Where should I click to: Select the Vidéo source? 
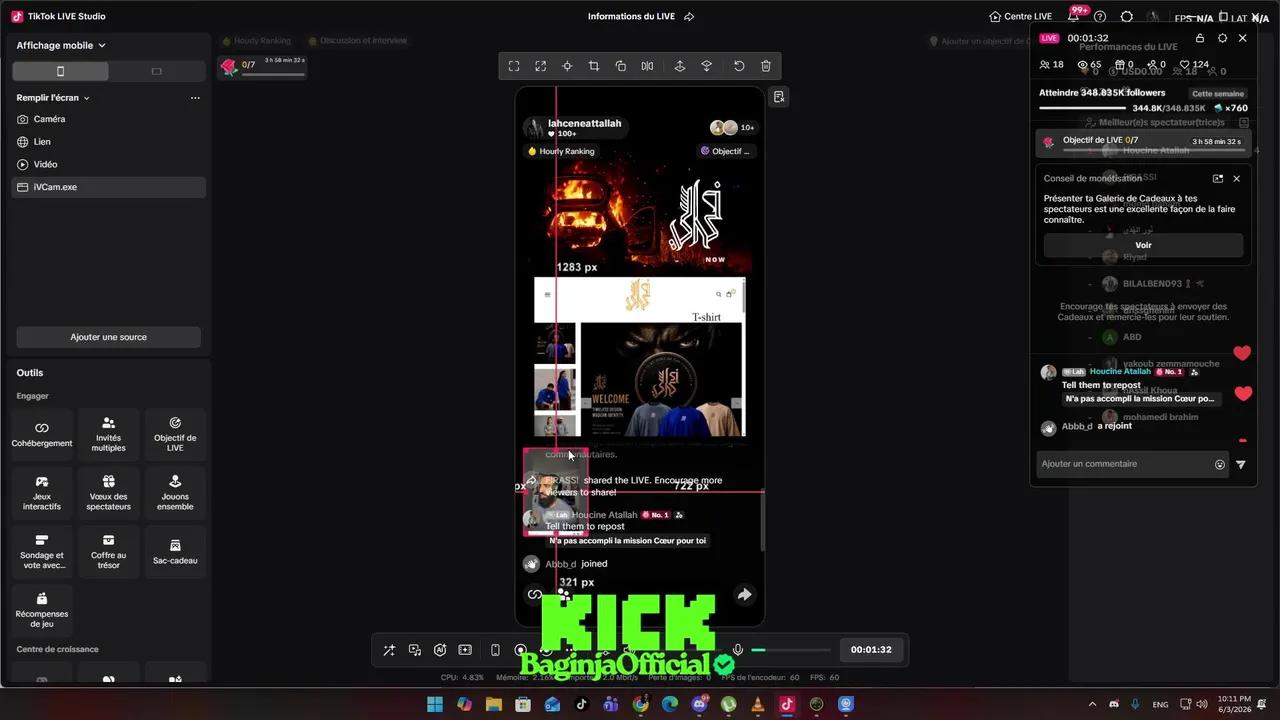(108, 164)
